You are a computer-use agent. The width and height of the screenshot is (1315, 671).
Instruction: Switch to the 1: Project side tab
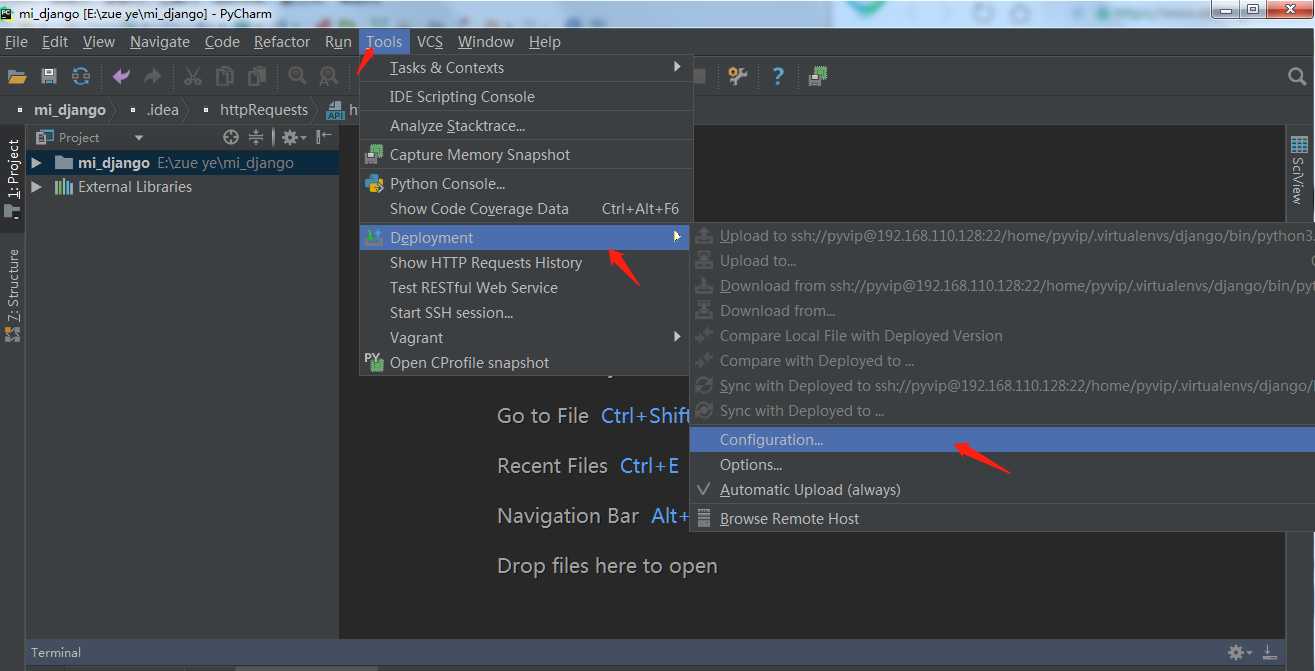tap(13, 178)
